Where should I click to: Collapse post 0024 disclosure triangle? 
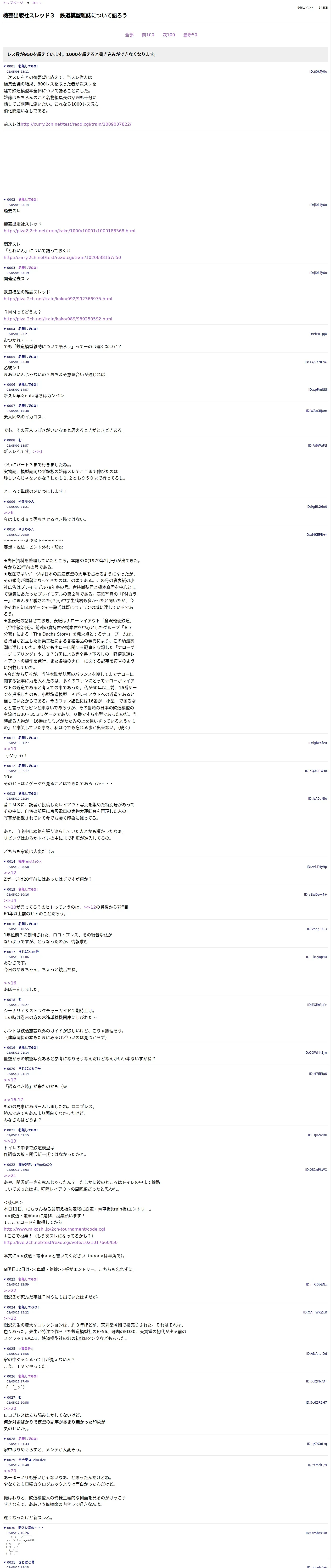5,1307
